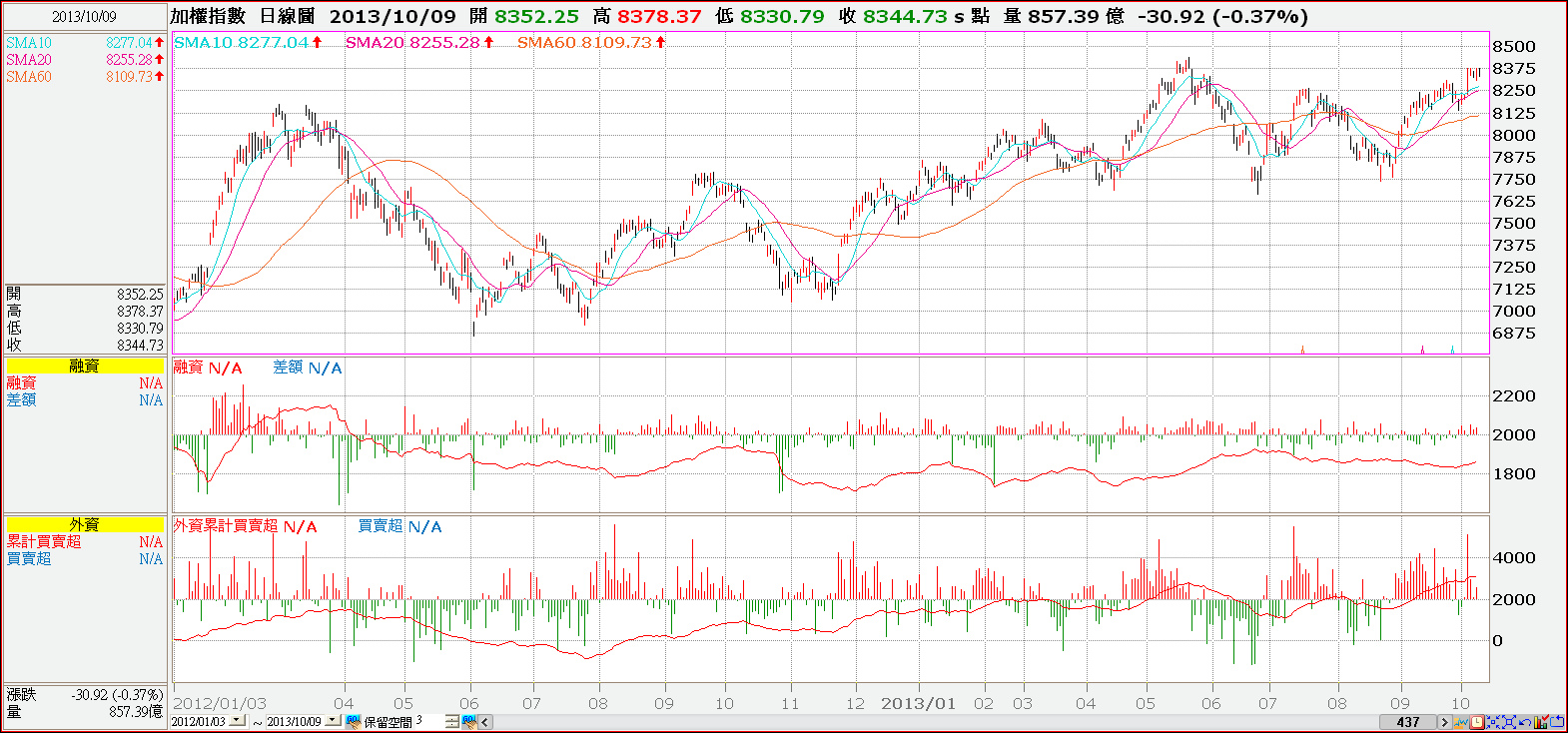
Task: Click the expand/zoom-out arrows icon
Action: pyautogui.click(x=1509, y=722)
